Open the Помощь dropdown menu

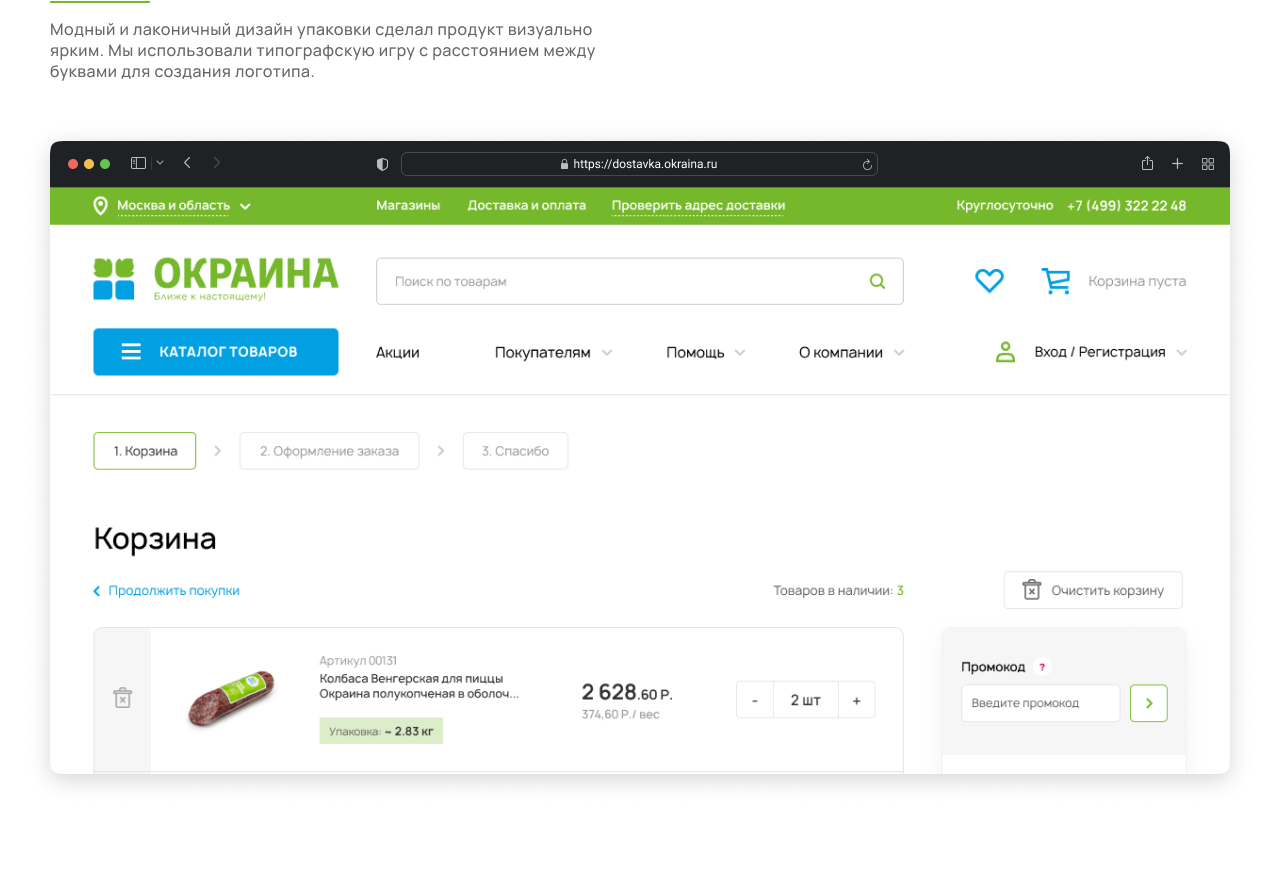pyautogui.click(x=706, y=352)
